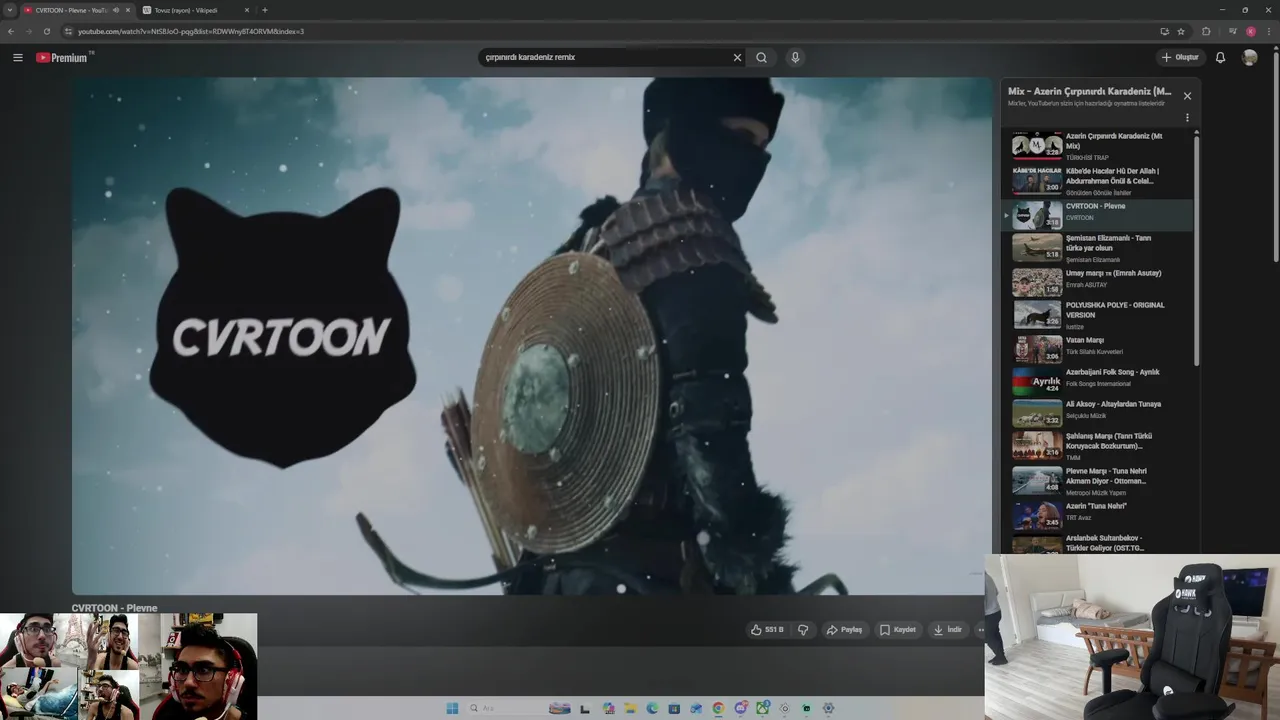Download the video with İndir
The height and width of the screenshot is (720, 1280).
(947, 630)
